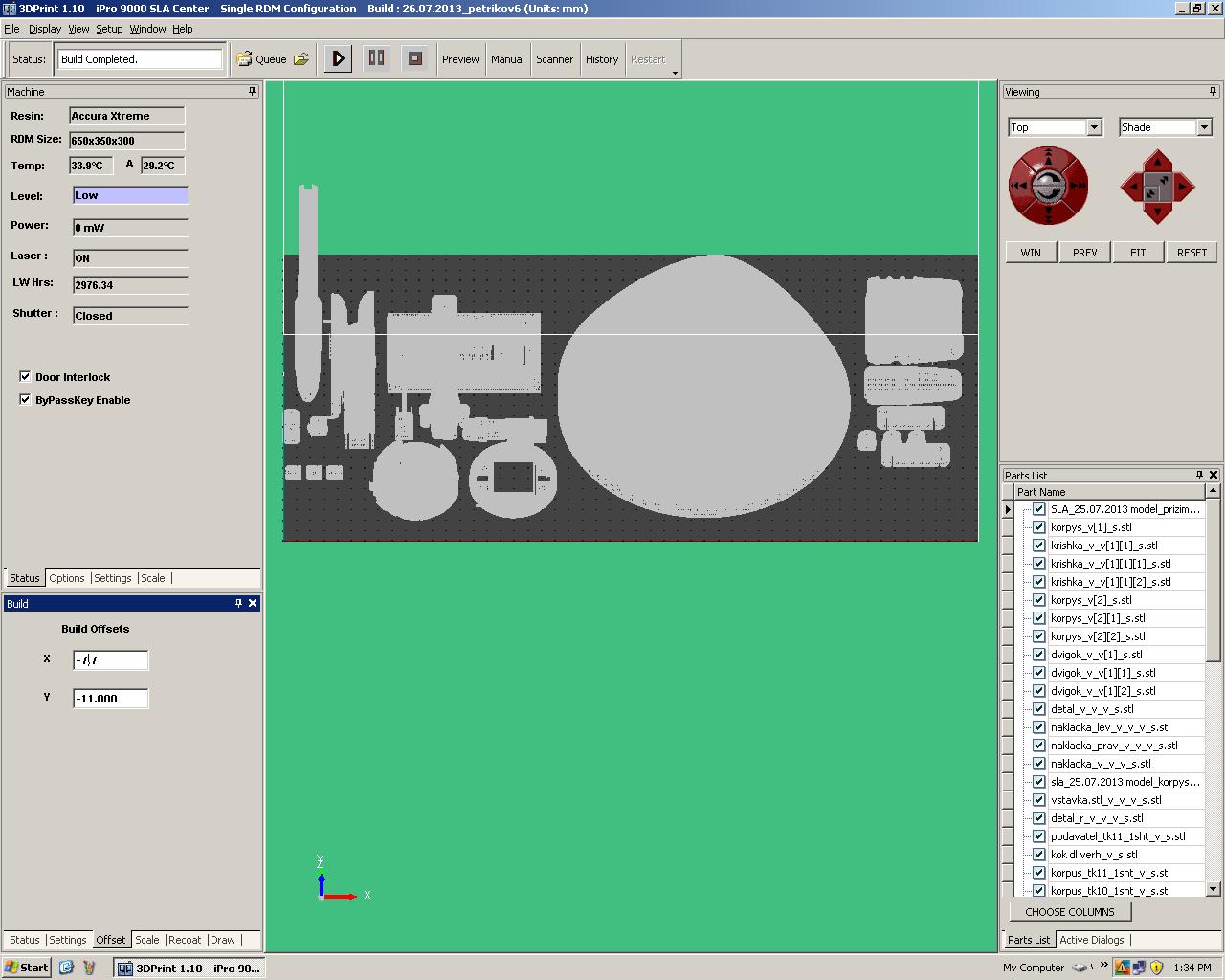
Task: Click the Pause build icon
Action: pyautogui.click(x=376, y=58)
